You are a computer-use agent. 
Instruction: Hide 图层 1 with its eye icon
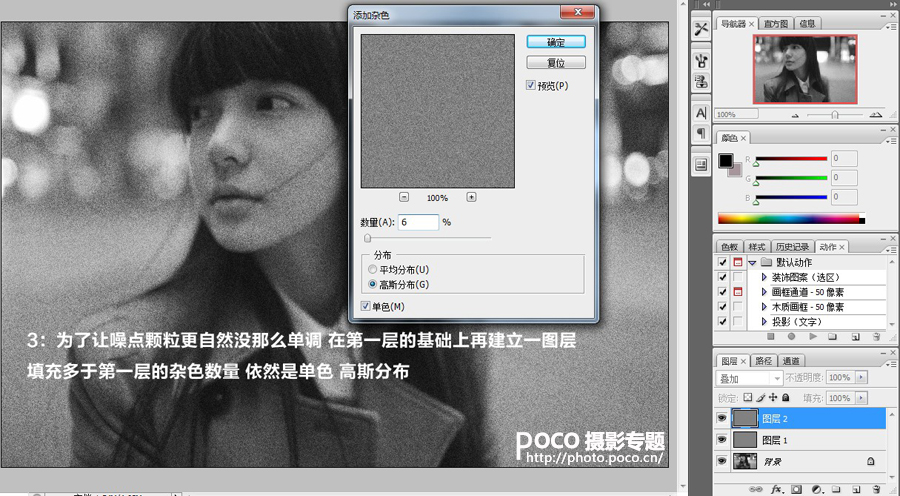point(722,440)
